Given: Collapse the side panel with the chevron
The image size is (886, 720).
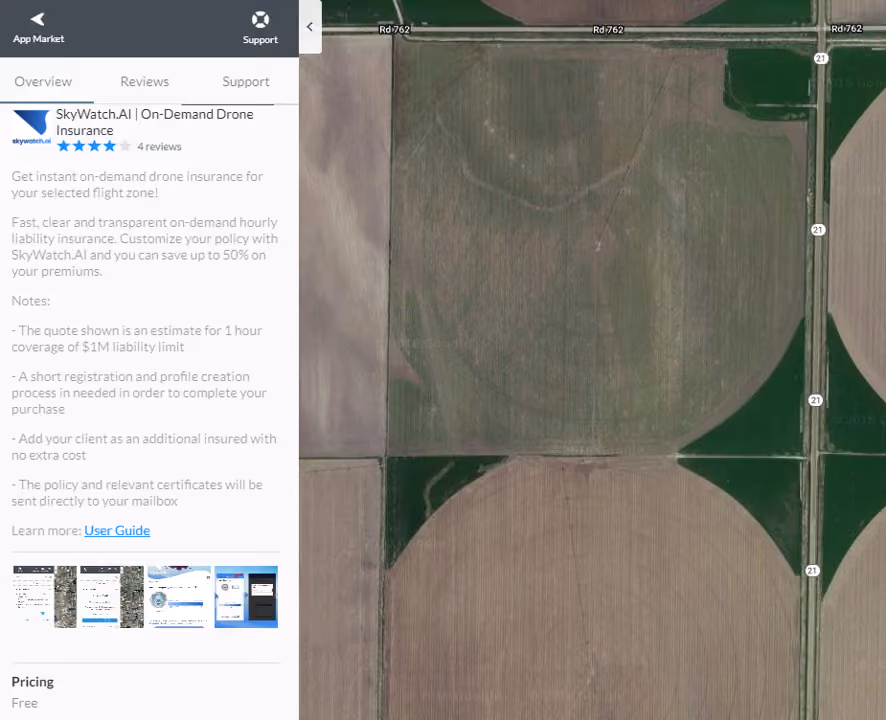Looking at the screenshot, I should (x=310, y=27).
